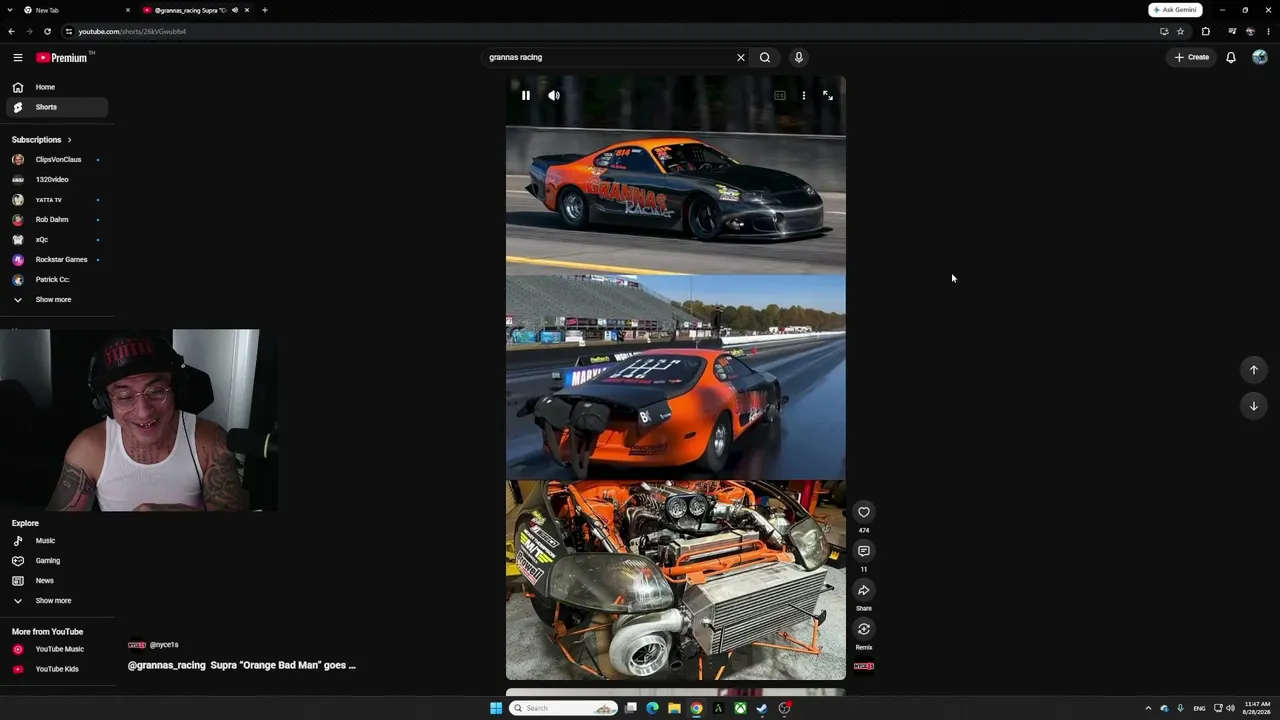Open Microsoft Edge from the taskbar

point(652,708)
